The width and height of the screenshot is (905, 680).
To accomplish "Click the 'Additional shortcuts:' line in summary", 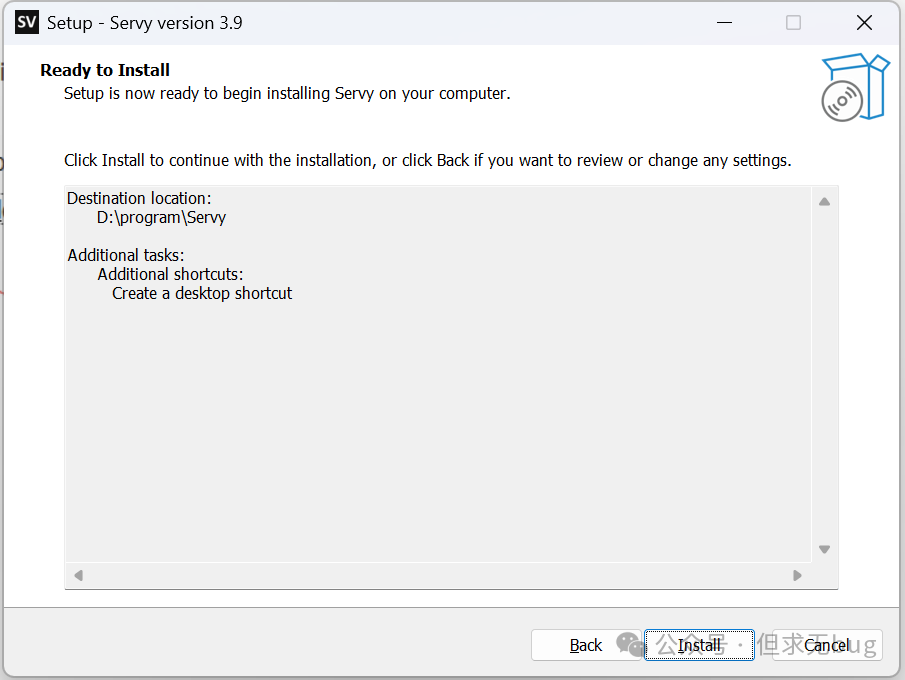I will click(170, 274).
